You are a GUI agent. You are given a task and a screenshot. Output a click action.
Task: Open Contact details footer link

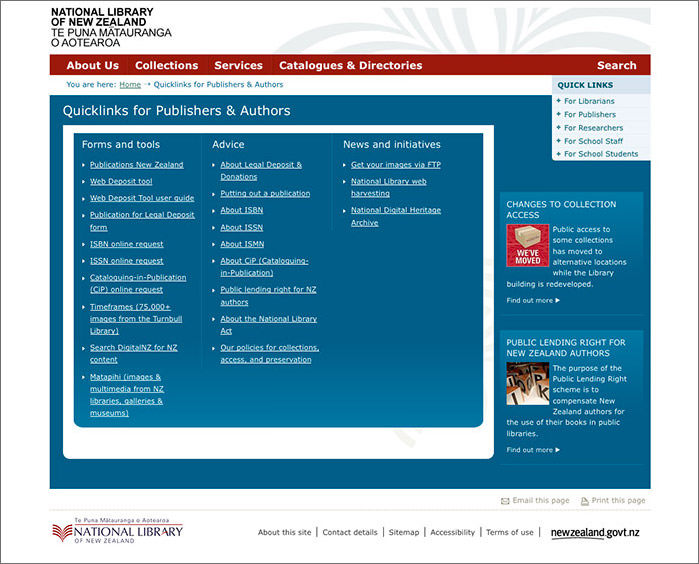(350, 532)
